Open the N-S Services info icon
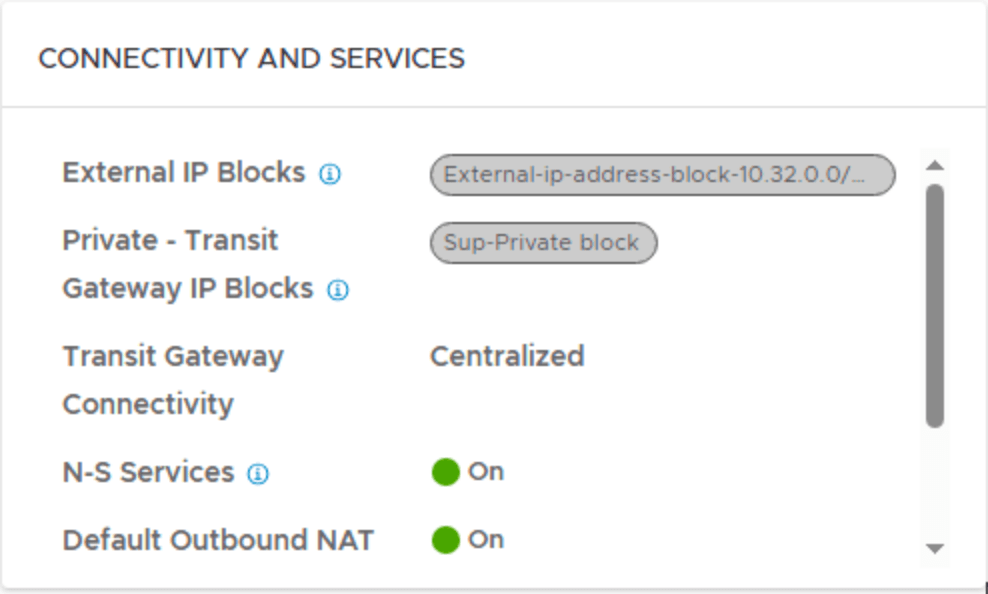Viewport: 988px width, 594px height. (258, 474)
